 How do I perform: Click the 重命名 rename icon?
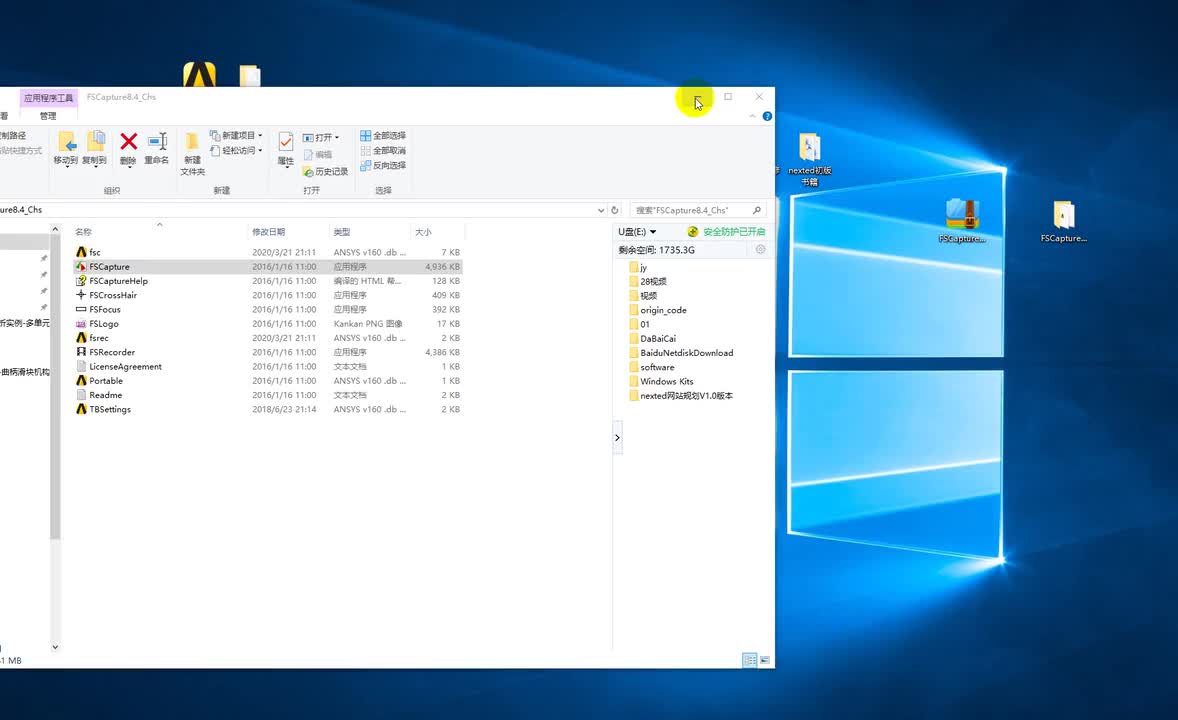coord(156,147)
